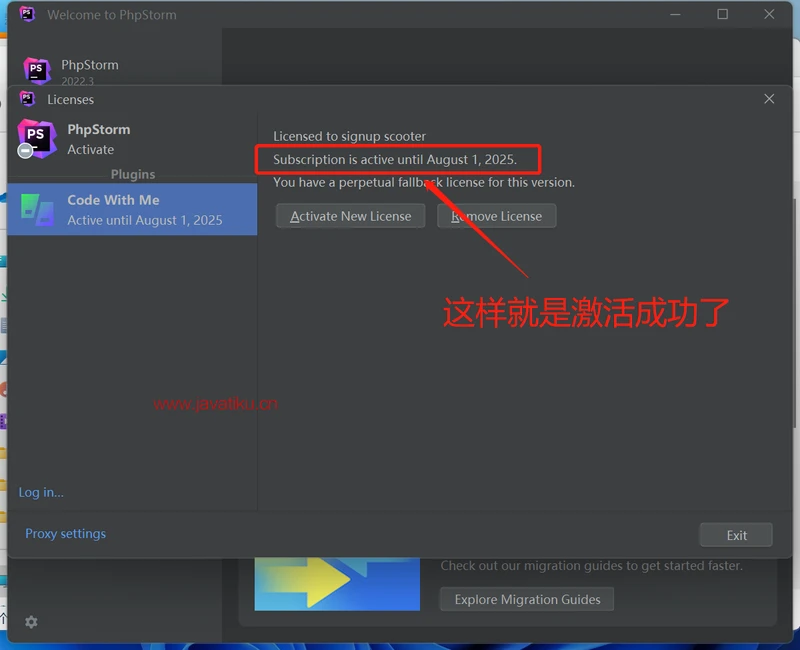This screenshot has width=800, height=650.
Task: Click the PhpStorm product icon in licenses list
Action: coord(36,138)
